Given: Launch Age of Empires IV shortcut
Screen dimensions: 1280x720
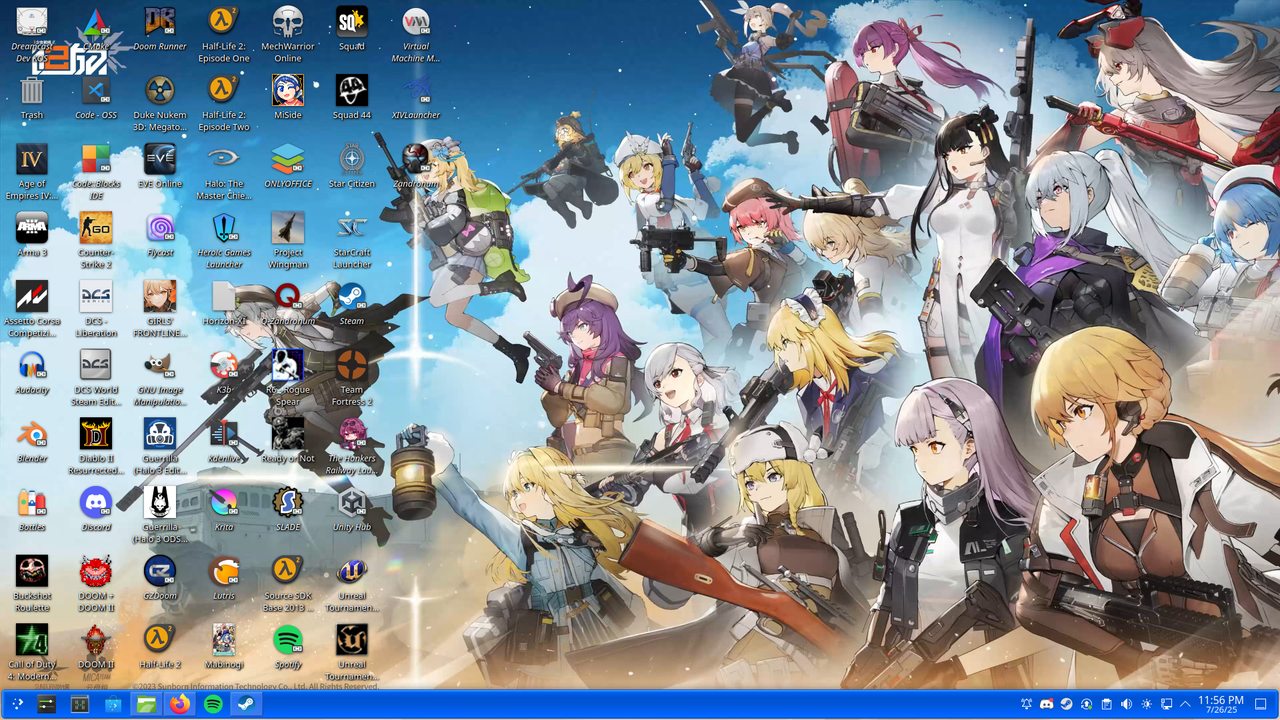Looking at the screenshot, I should (x=32, y=160).
